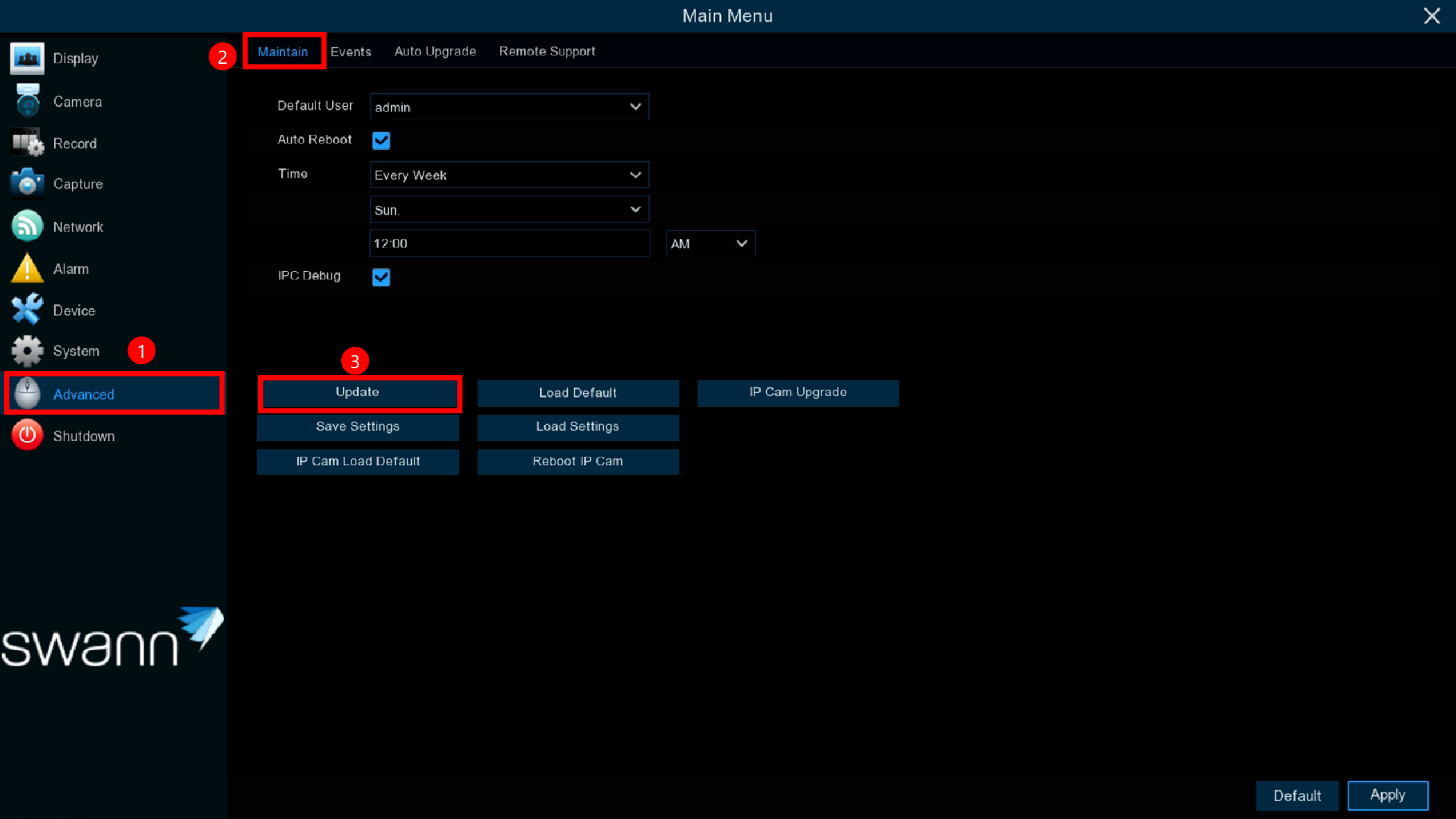Switch to the Events tab
The height and width of the screenshot is (819, 1456).
click(x=351, y=51)
